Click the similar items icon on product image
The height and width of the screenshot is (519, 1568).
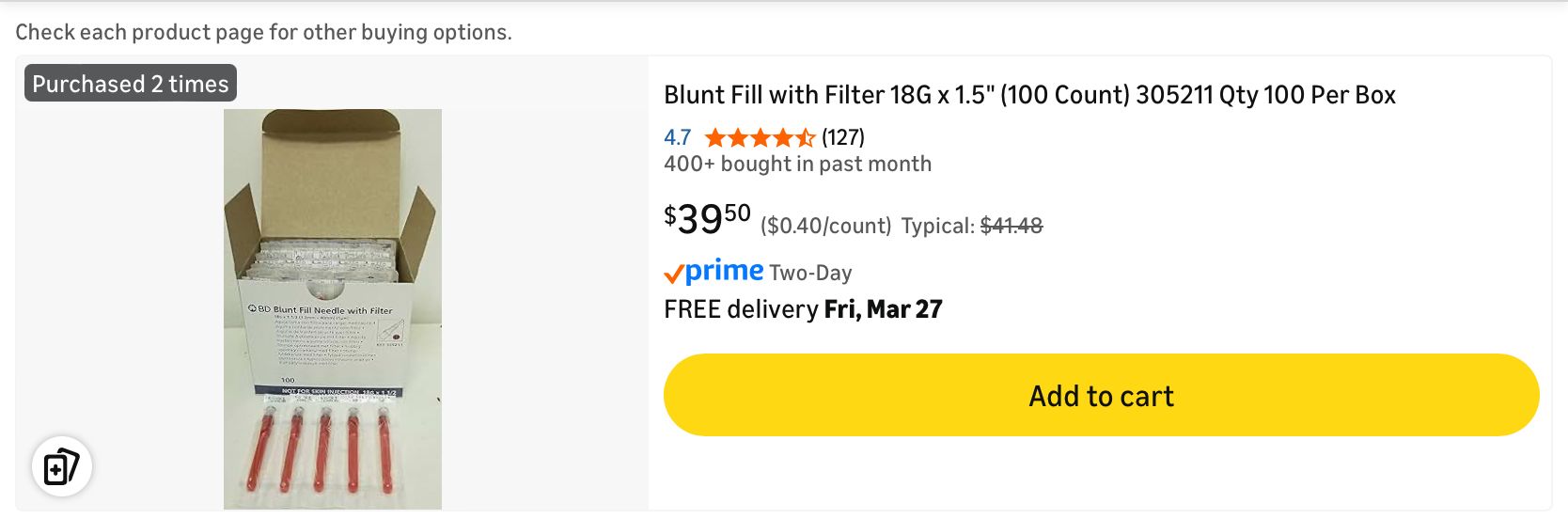tap(62, 466)
